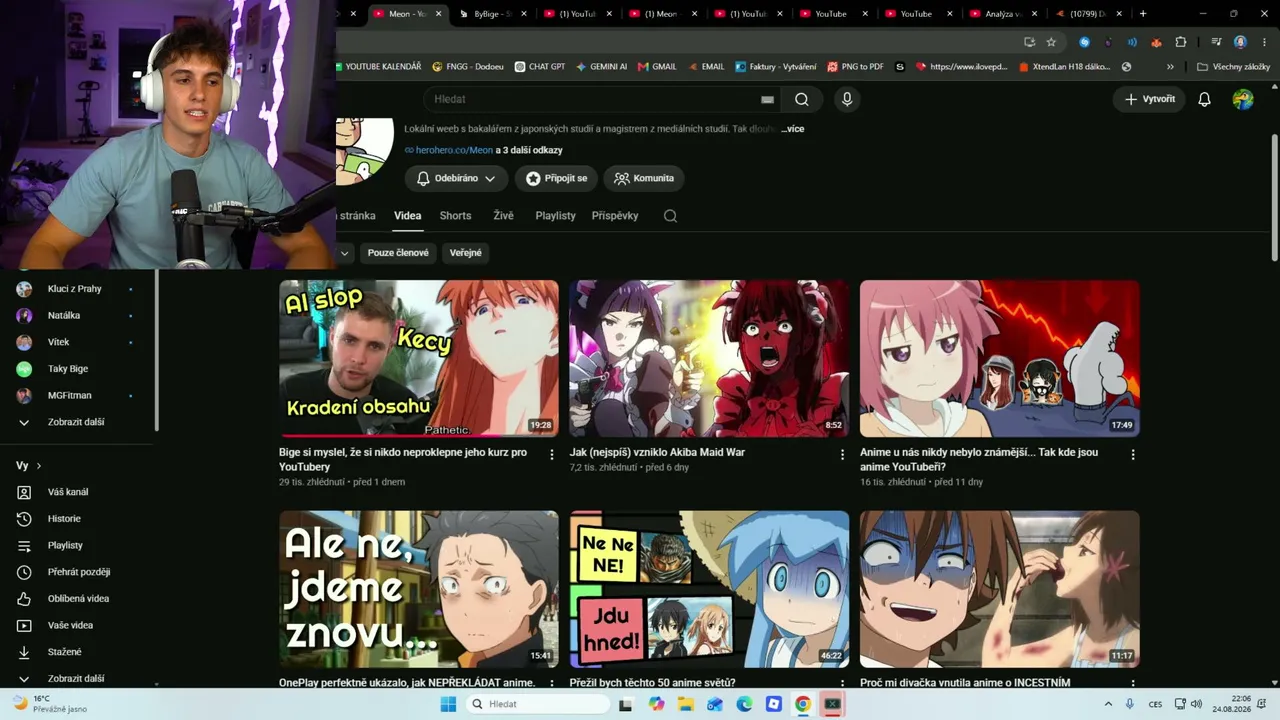1280x720 pixels.
Task: Open options menu for 'OnePlay perfektně ukázalo' video
Action: point(551,684)
